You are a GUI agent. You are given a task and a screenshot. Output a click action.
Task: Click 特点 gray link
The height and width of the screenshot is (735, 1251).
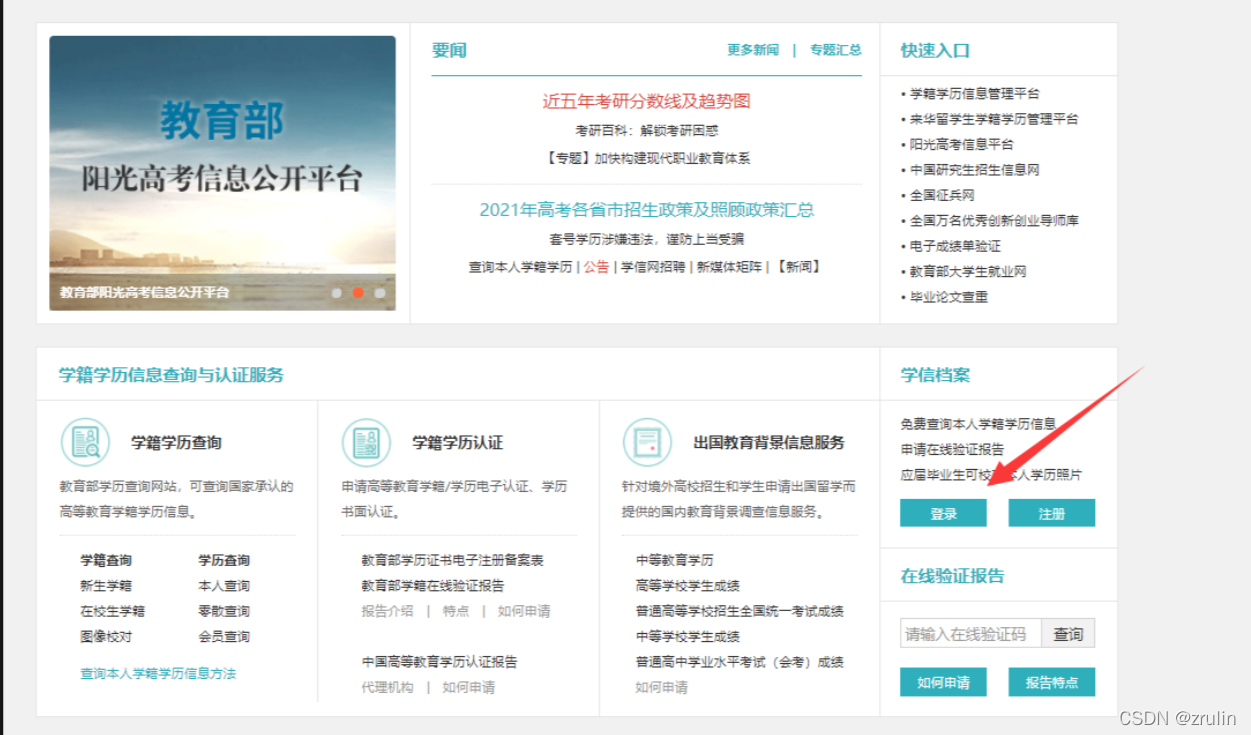[456, 611]
